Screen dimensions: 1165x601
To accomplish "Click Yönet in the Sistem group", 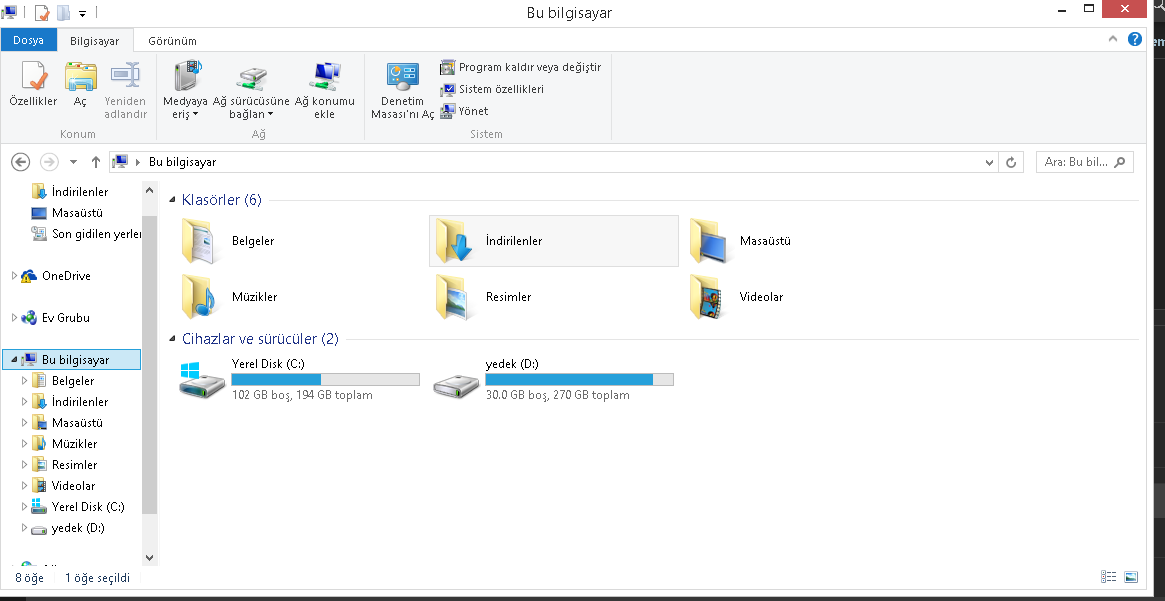I will (464, 111).
